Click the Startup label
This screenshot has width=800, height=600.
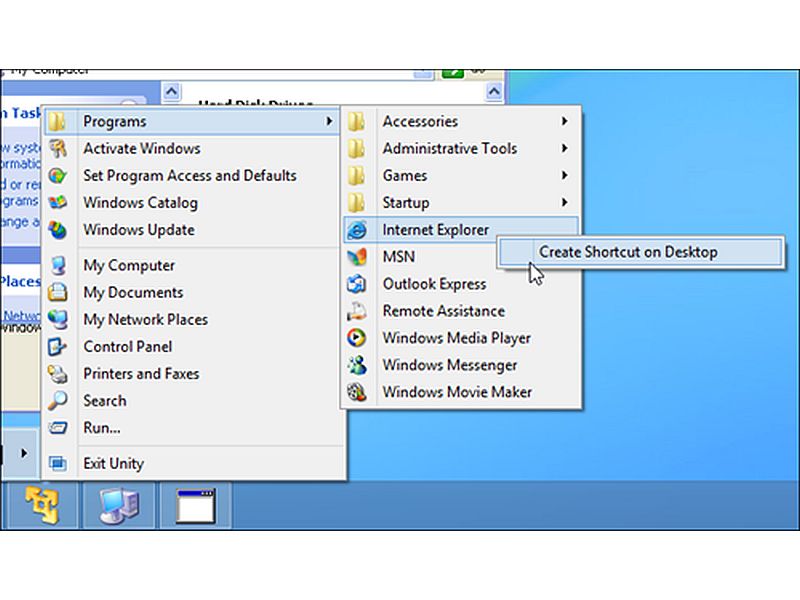coord(406,203)
